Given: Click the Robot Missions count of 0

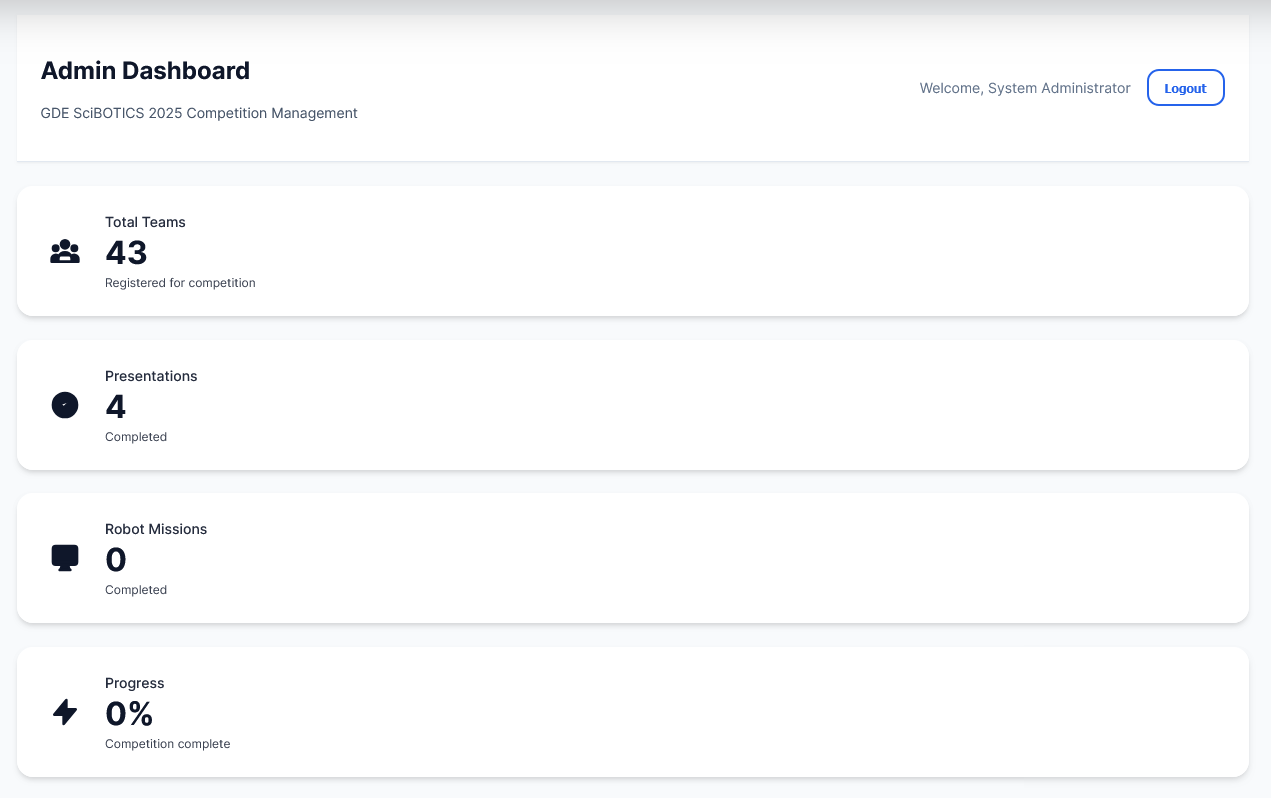Looking at the screenshot, I should [x=116, y=560].
